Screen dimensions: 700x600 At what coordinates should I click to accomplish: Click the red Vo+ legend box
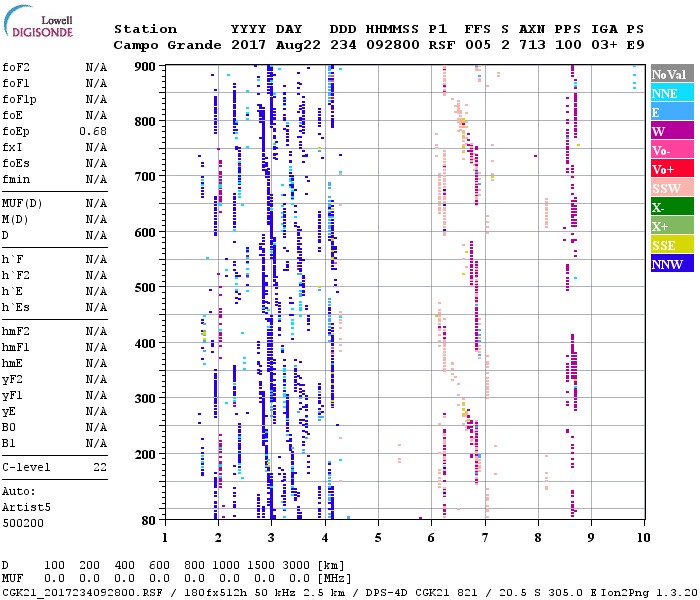click(x=669, y=169)
